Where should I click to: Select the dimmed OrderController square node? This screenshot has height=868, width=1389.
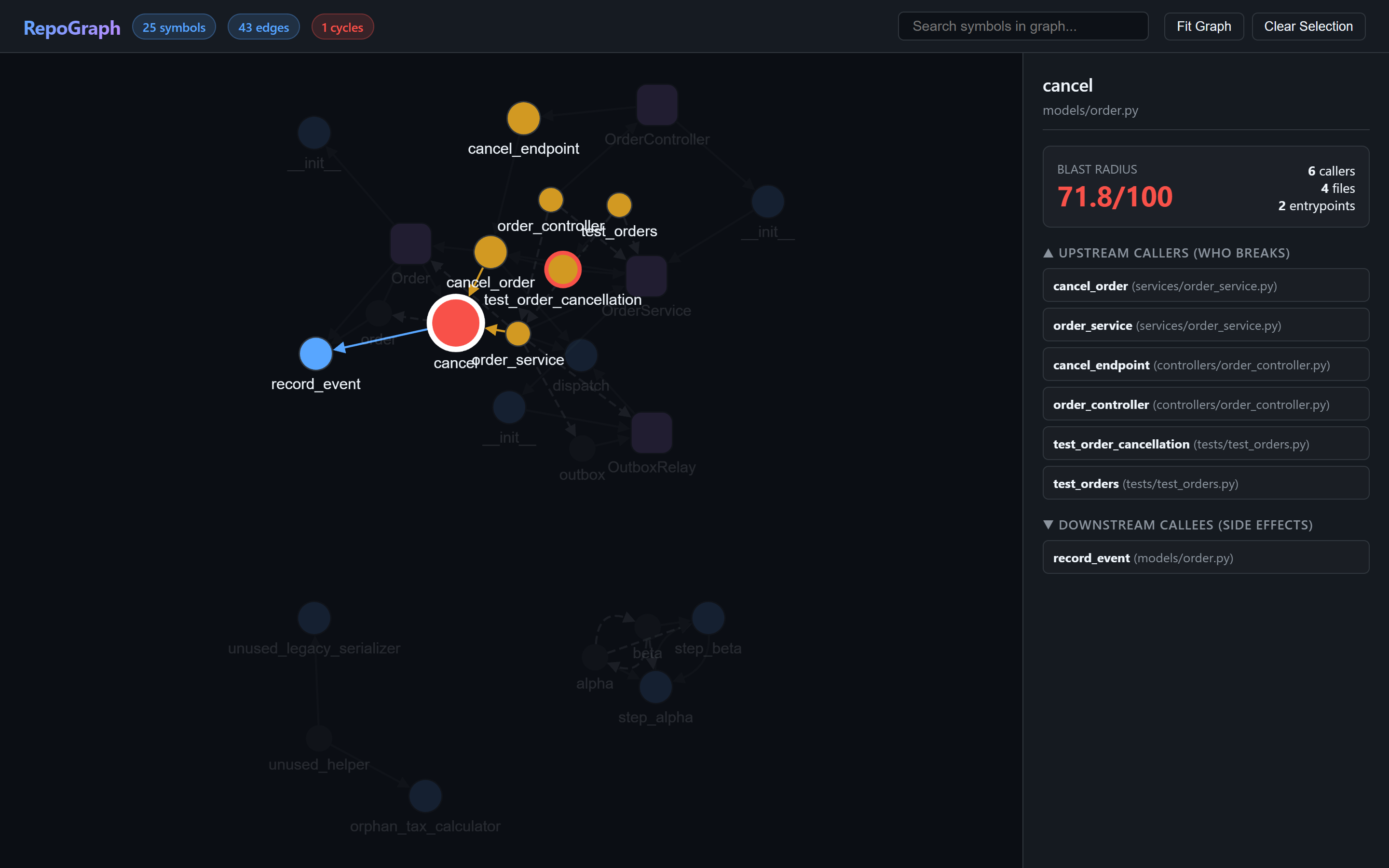coord(657,105)
